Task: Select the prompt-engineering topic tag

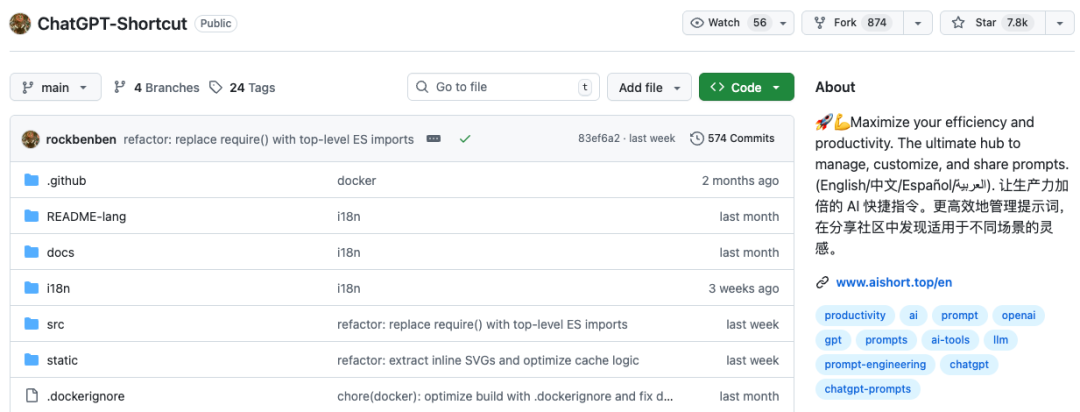Action: 875,365
